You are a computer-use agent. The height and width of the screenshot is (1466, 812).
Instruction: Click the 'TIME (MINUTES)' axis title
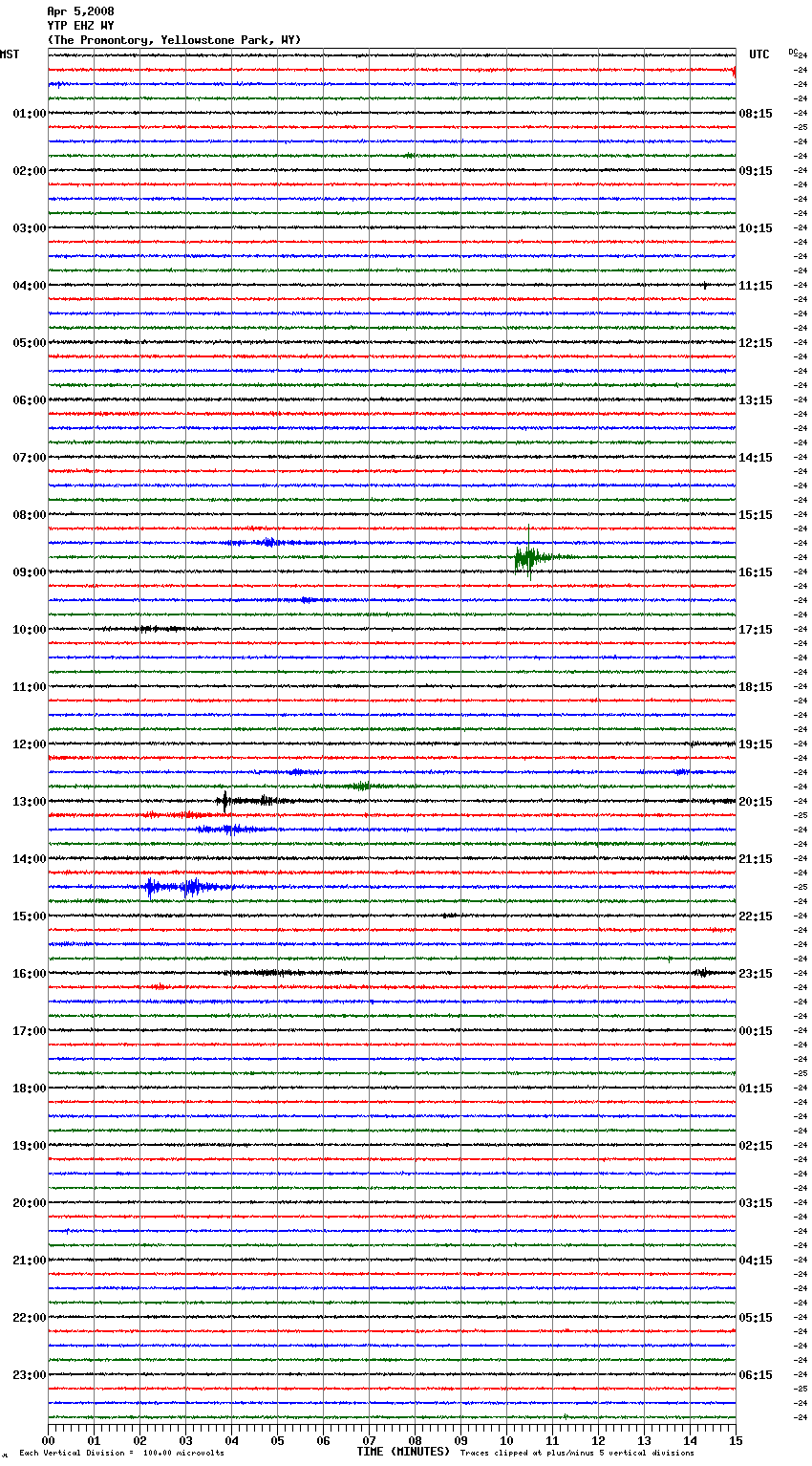[x=403, y=1452]
